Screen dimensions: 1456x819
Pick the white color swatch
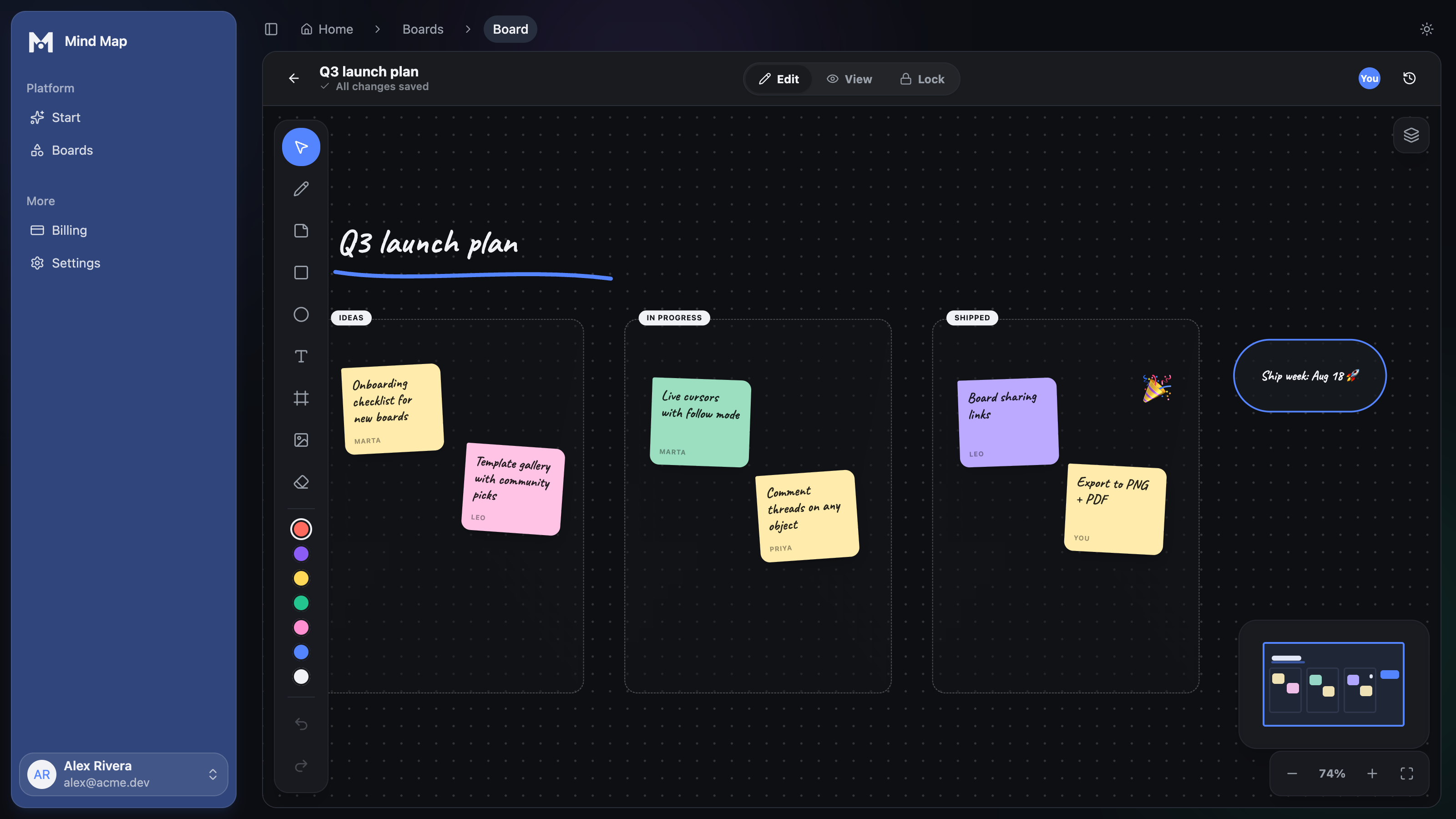click(301, 677)
